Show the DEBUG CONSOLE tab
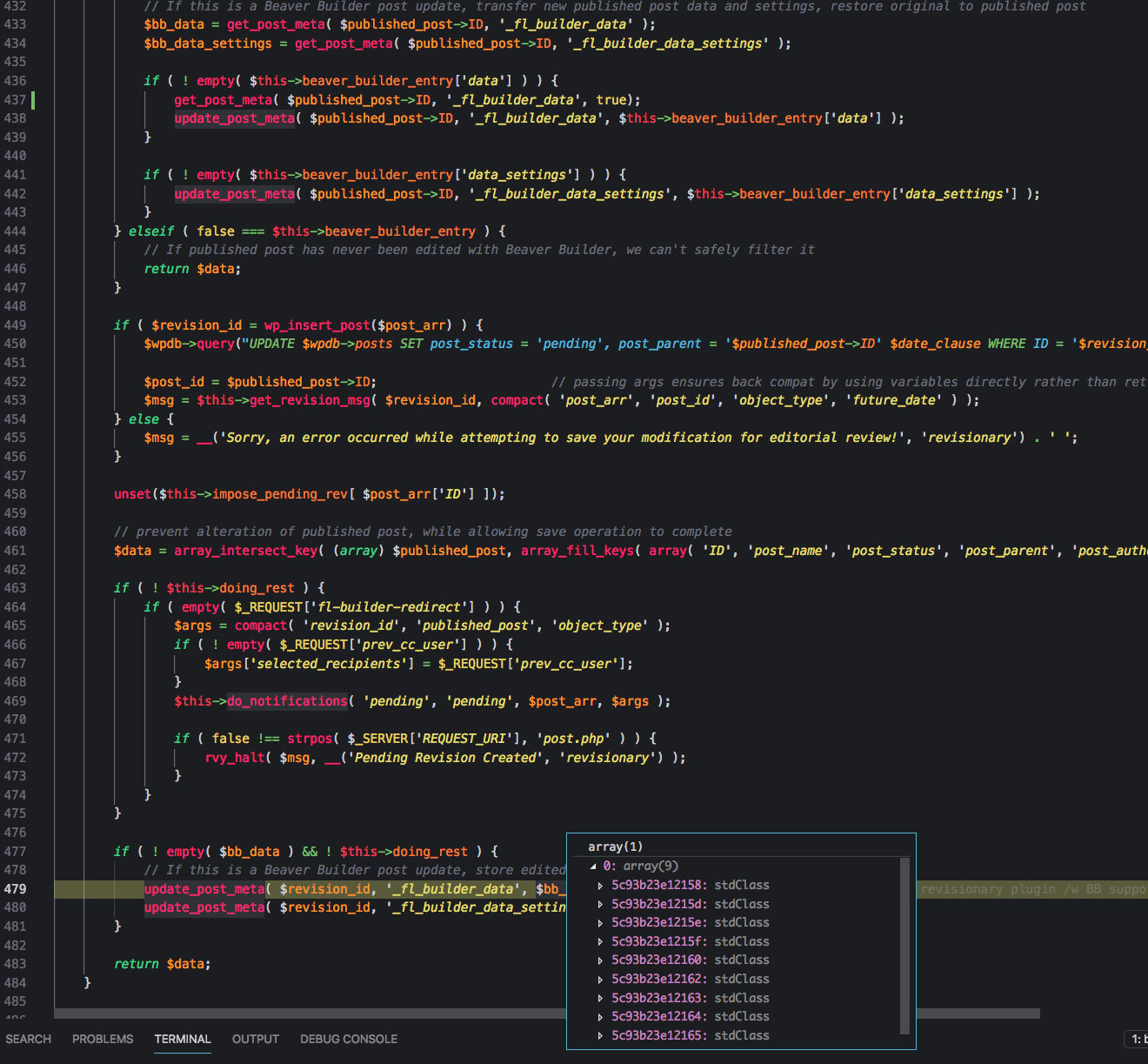Image resolution: width=1148 pixels, height=1064 pixels. coord(348,1040)
